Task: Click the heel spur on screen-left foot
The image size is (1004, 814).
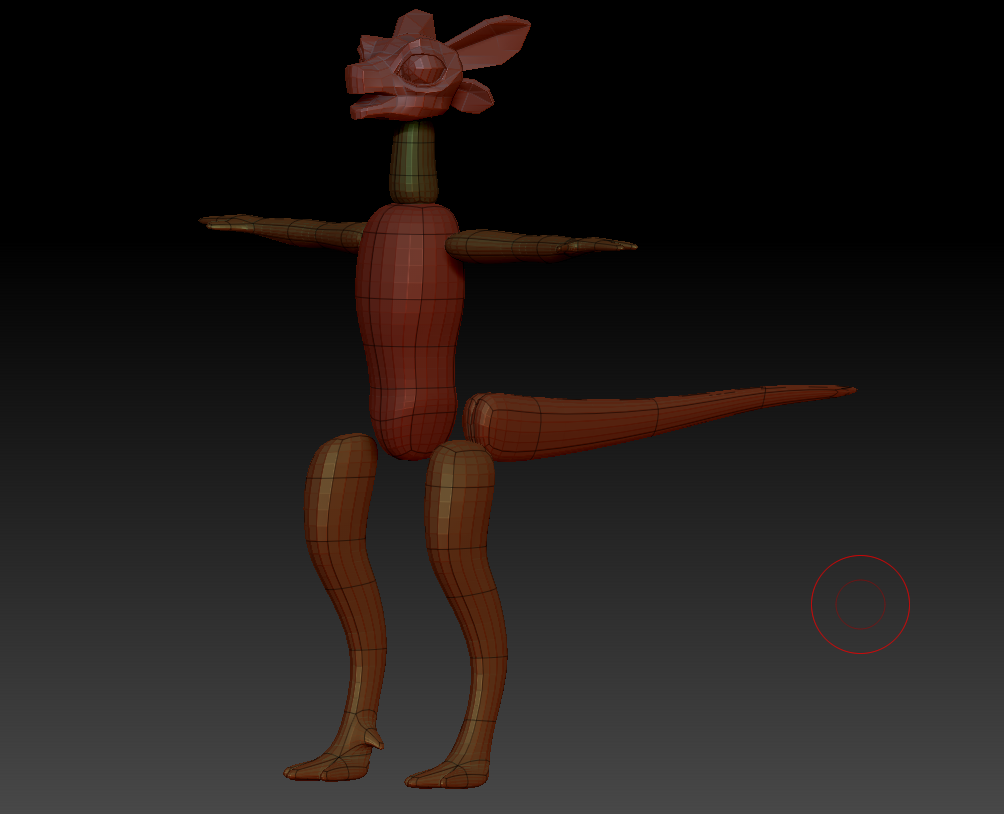Action: coord(373,738)
